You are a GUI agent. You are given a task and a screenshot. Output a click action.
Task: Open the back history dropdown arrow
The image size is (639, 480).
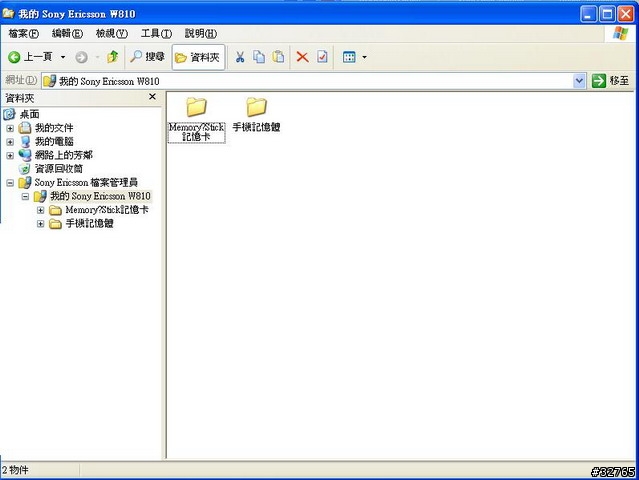[63, 57]
